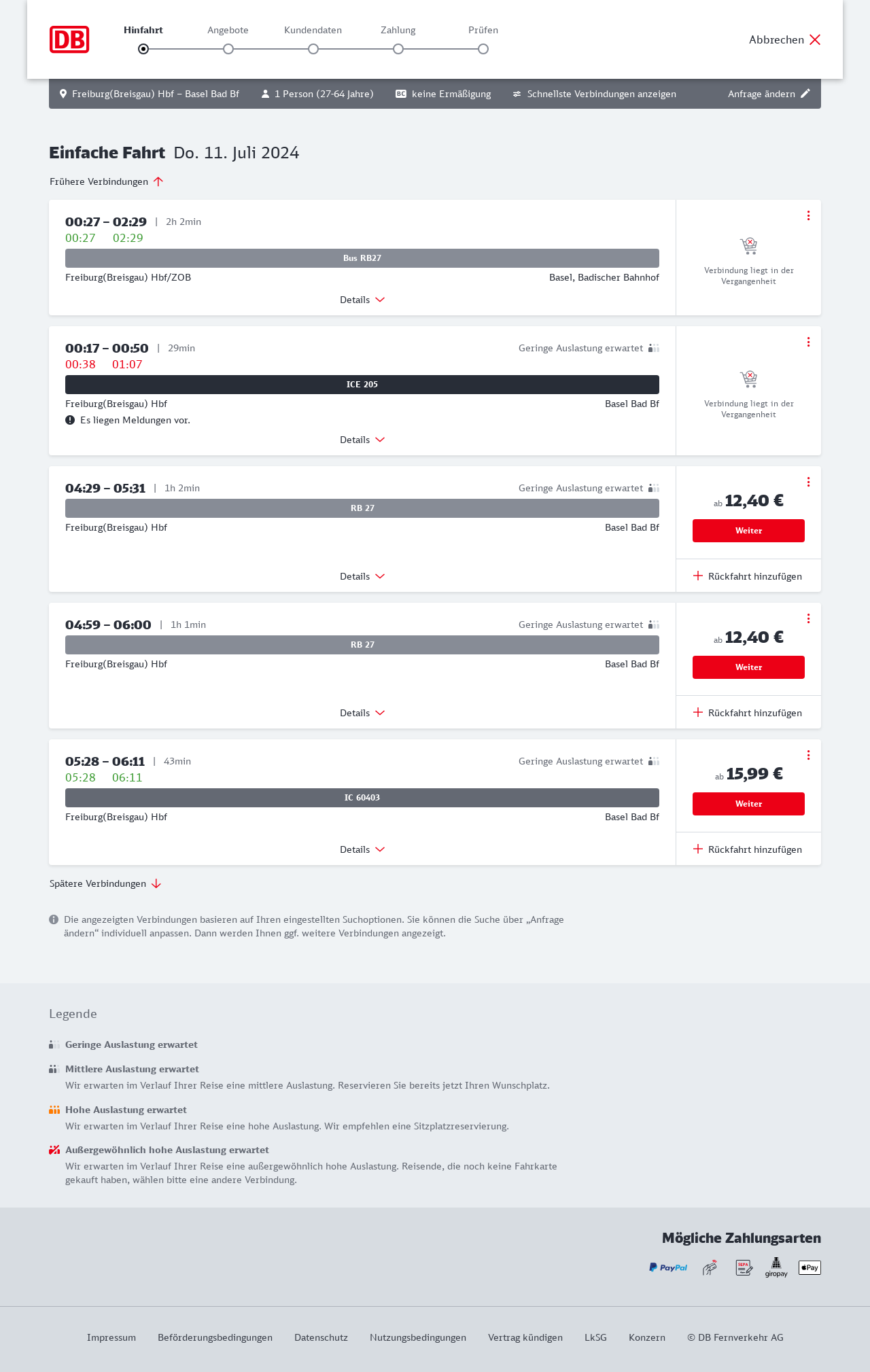
Task: Open three-dot menu for 04:29 RB 27 connection
Action: click(x=808, y=482)
